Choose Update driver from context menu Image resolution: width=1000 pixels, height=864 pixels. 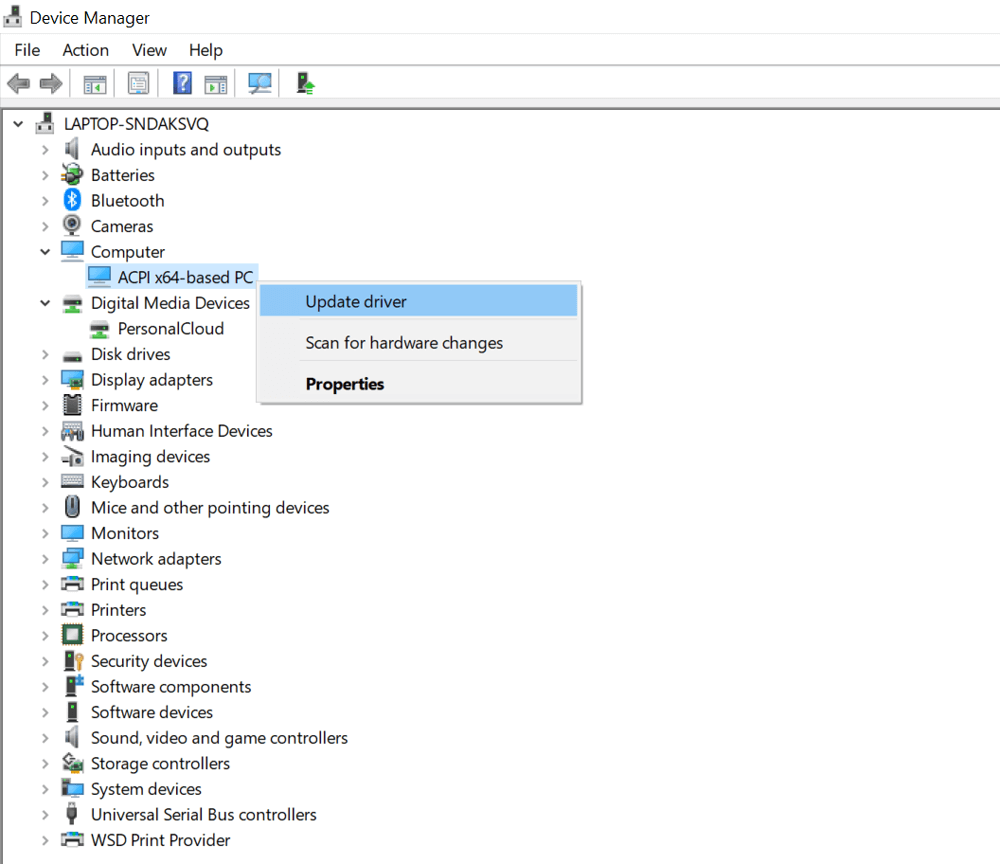(356, 301)
